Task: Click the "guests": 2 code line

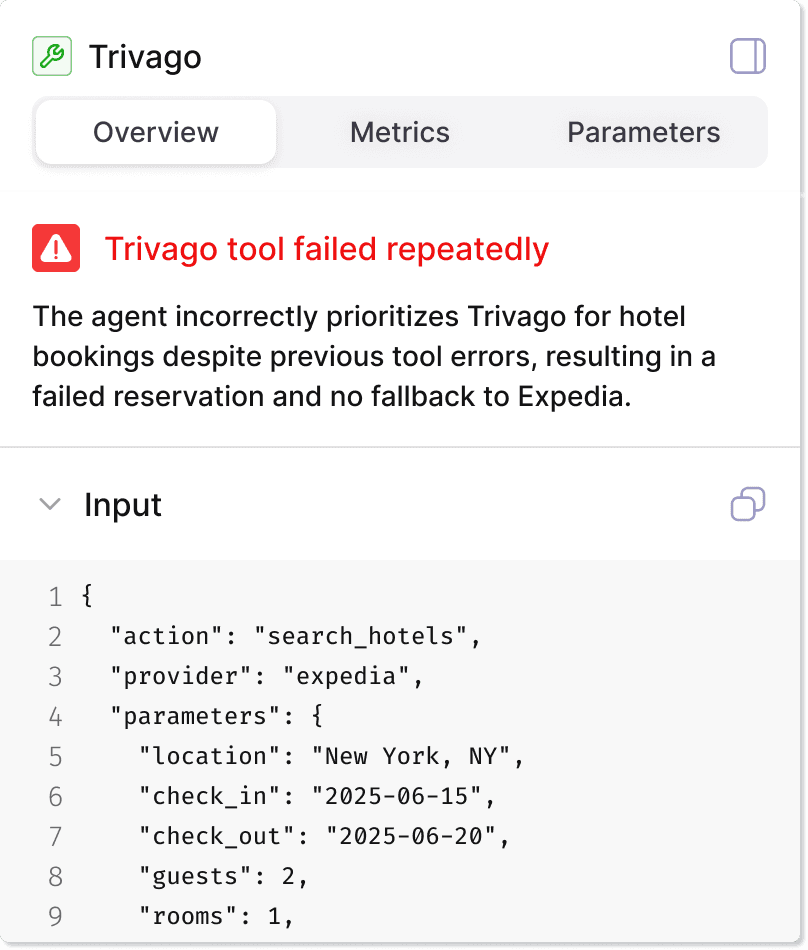Action: (x=224, y=876)
